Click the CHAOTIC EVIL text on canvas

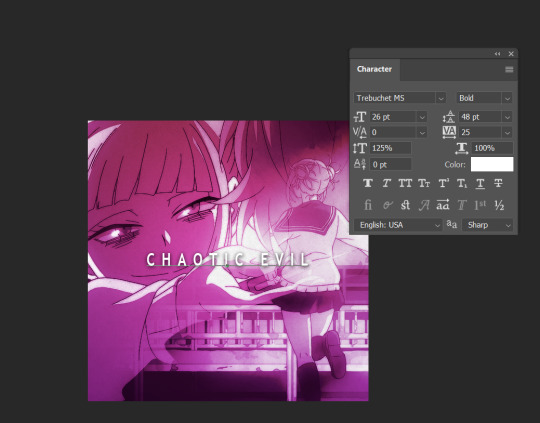[227, 260]
